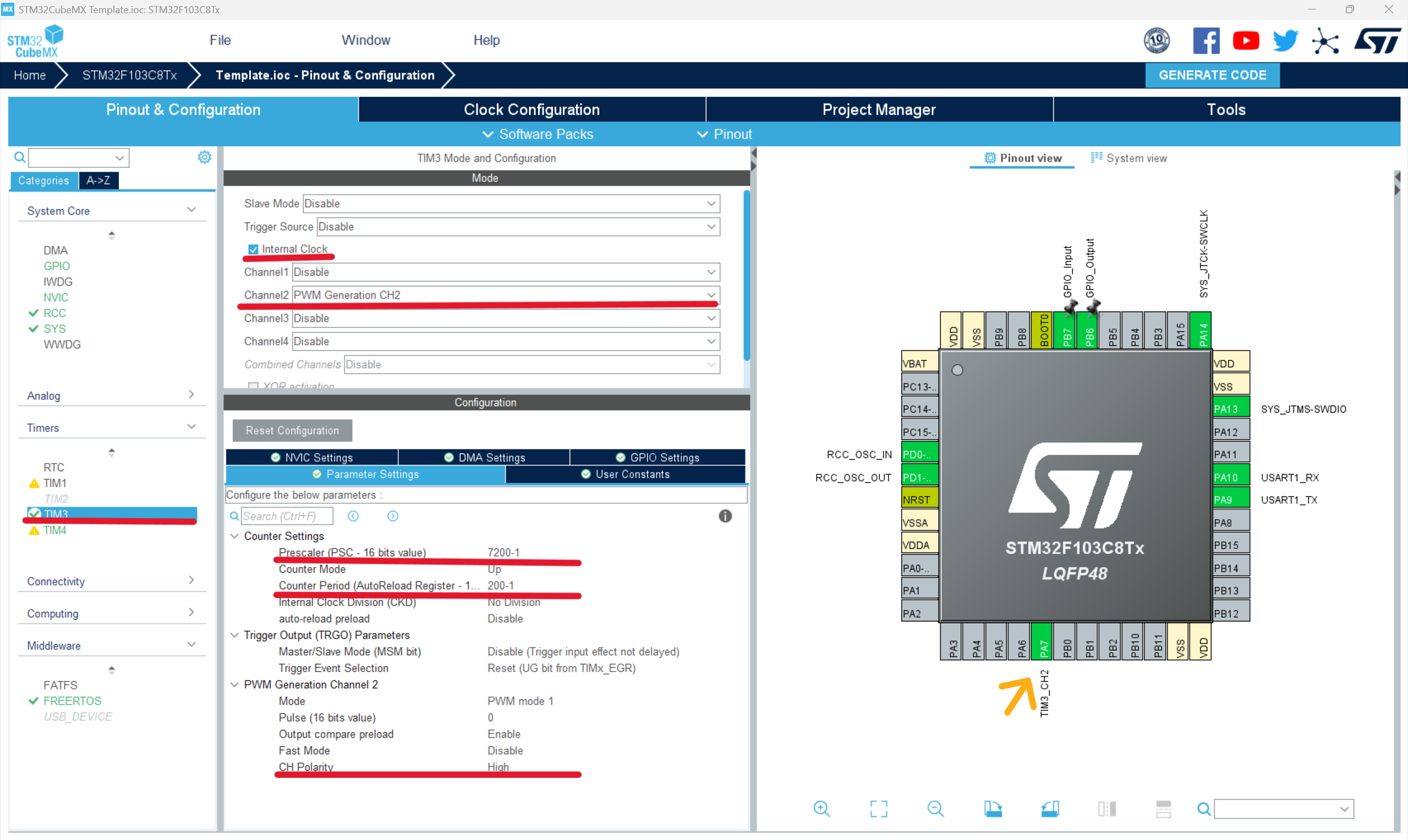Image resolution: width=1408 pixels, height=840 pixels.
Task: Uncheck the Internal Clock checkbox
Action: pos(253,249)
